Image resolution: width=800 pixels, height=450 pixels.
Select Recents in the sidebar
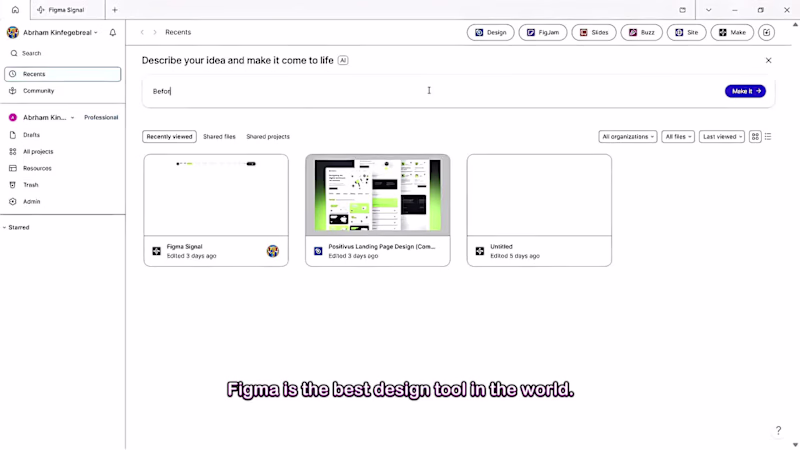(x=63, y=74)
